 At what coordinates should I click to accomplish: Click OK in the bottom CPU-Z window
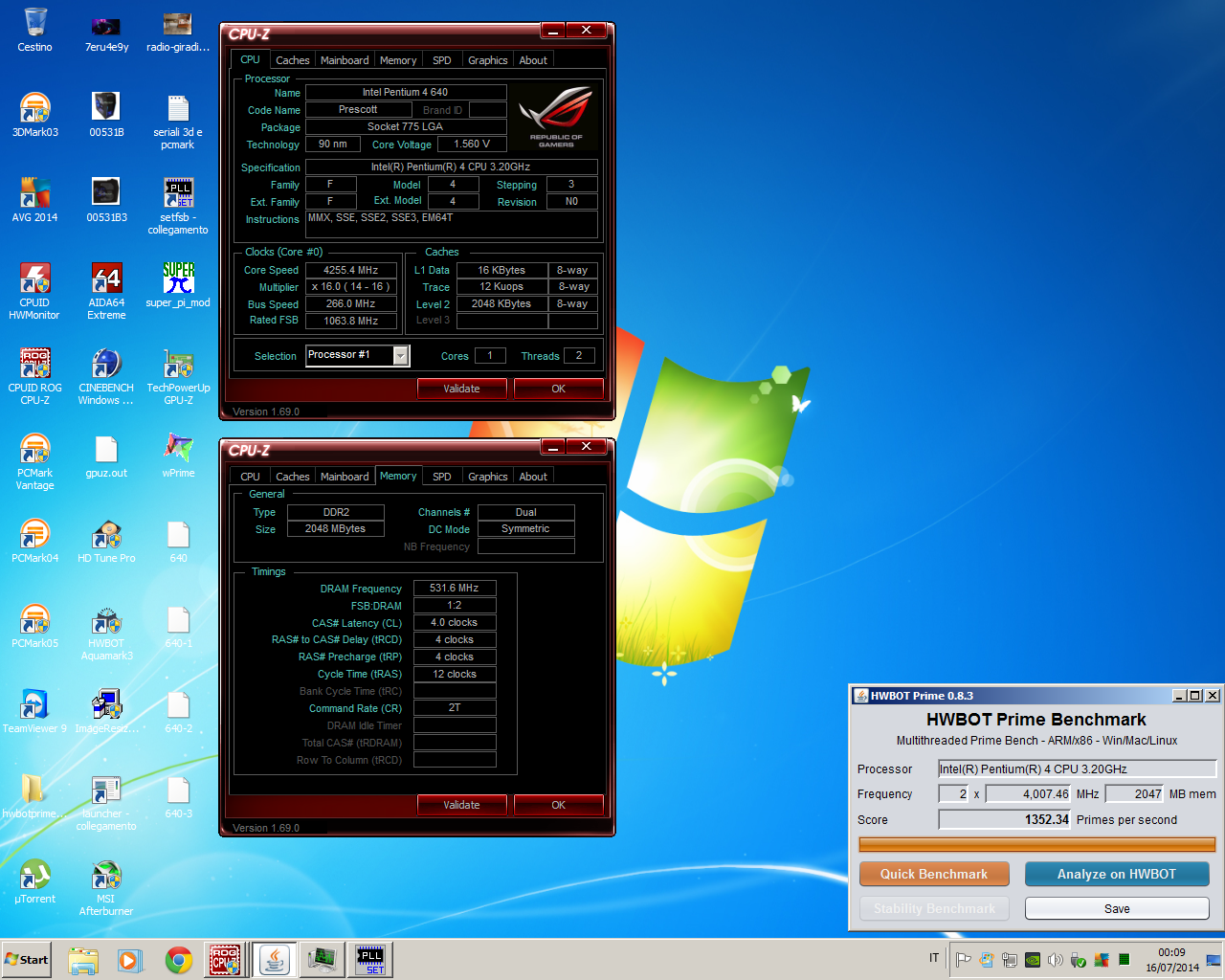click(x=559, y=805)
